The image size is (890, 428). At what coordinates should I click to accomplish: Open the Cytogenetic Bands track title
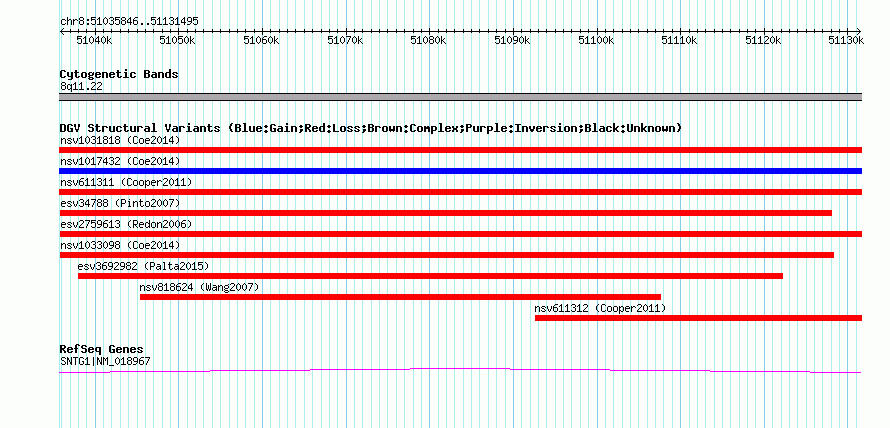(x=119, y=74)
